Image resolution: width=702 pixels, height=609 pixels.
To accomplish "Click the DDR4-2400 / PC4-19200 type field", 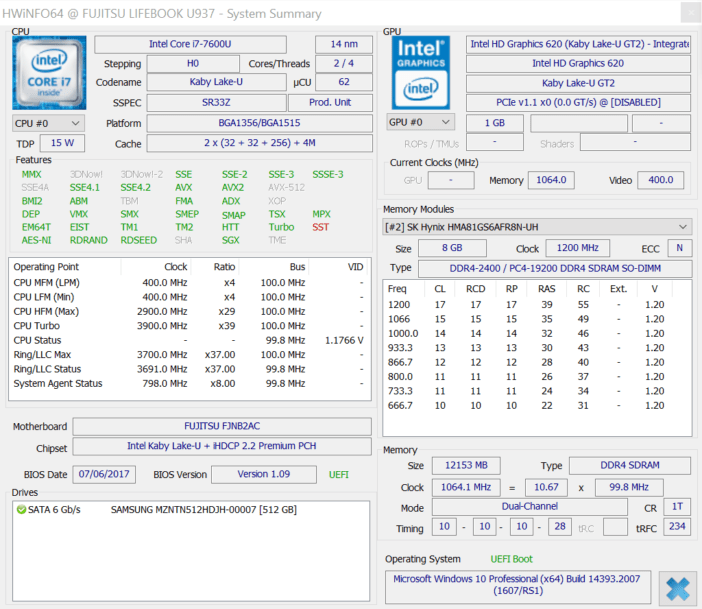I will click(x=555, y=268).
